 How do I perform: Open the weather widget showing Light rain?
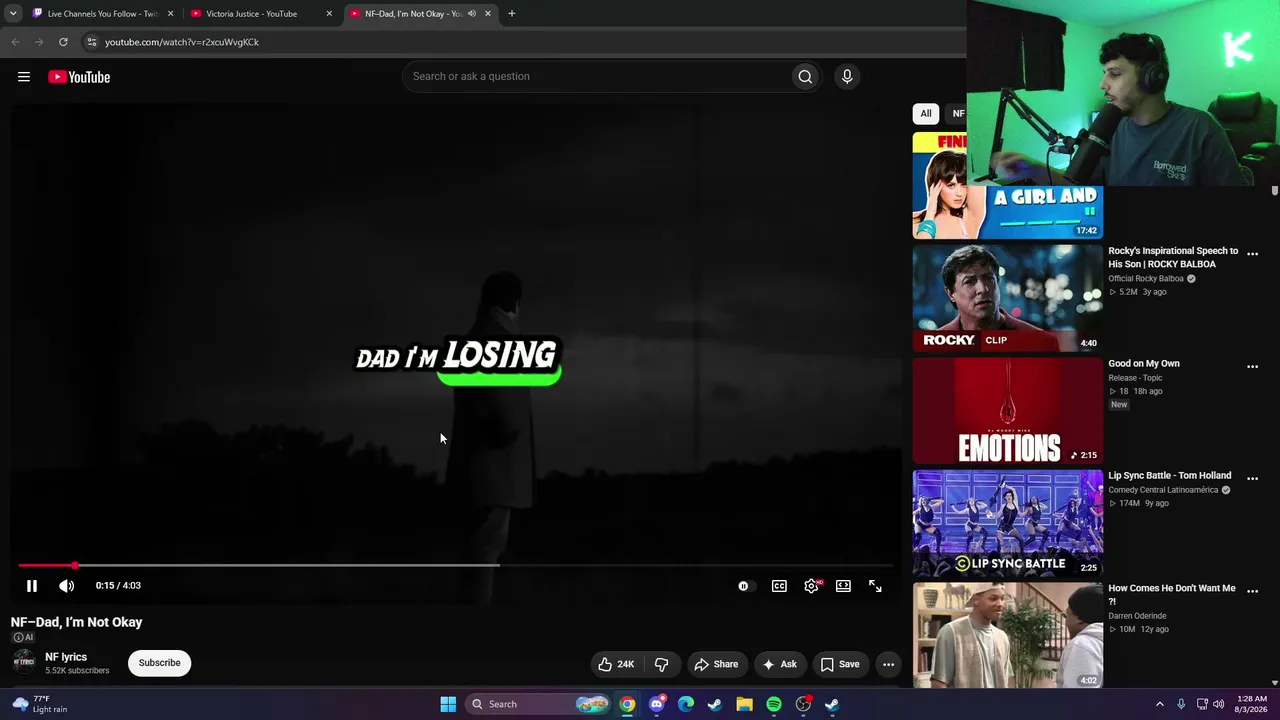(x=40, y=704)
